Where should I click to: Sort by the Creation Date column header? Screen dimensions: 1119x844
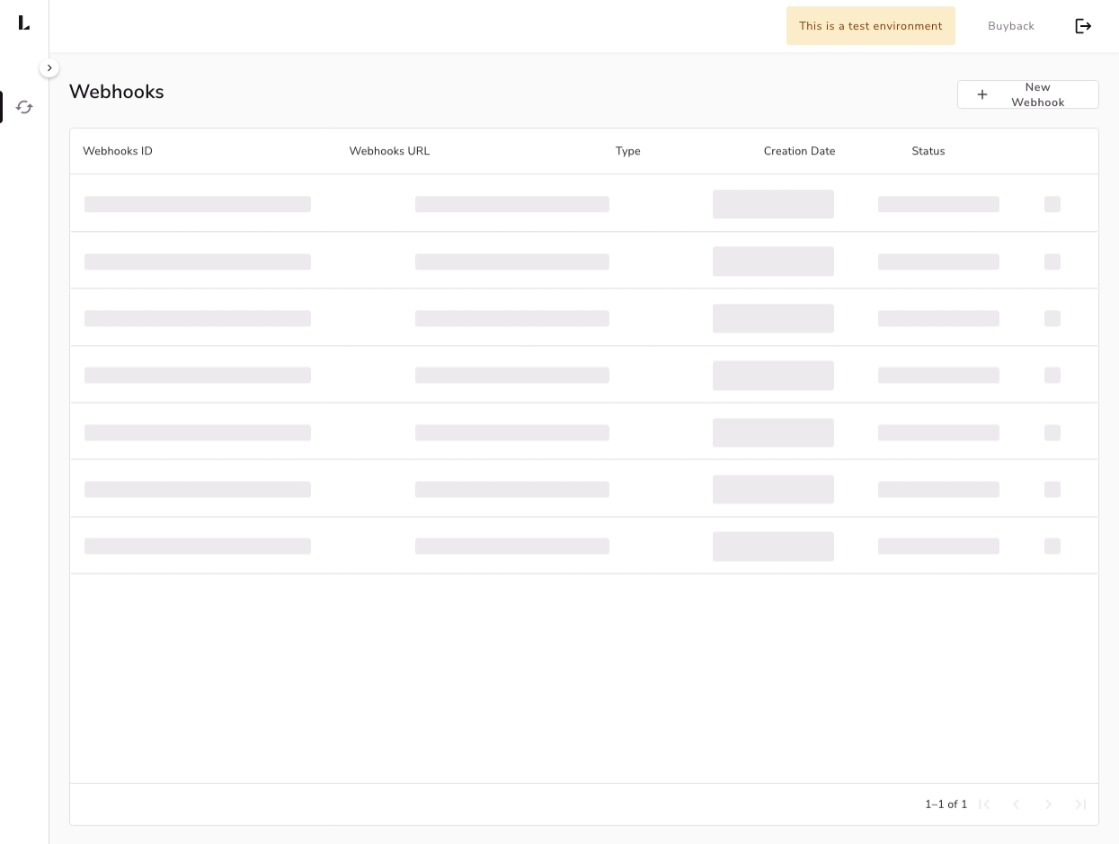[x=799, y=151]
